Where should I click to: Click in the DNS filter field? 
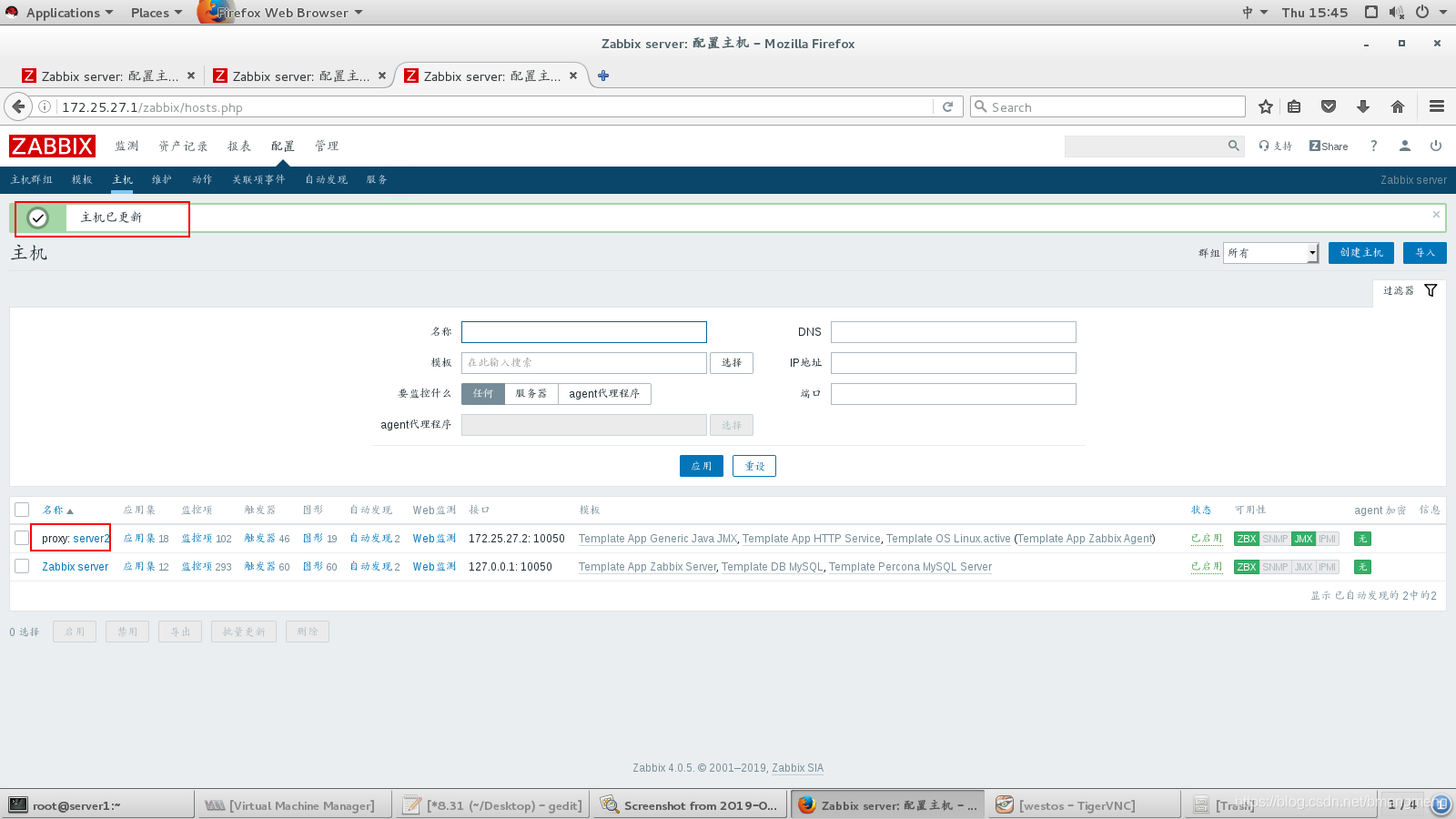(x=954, y=332)
